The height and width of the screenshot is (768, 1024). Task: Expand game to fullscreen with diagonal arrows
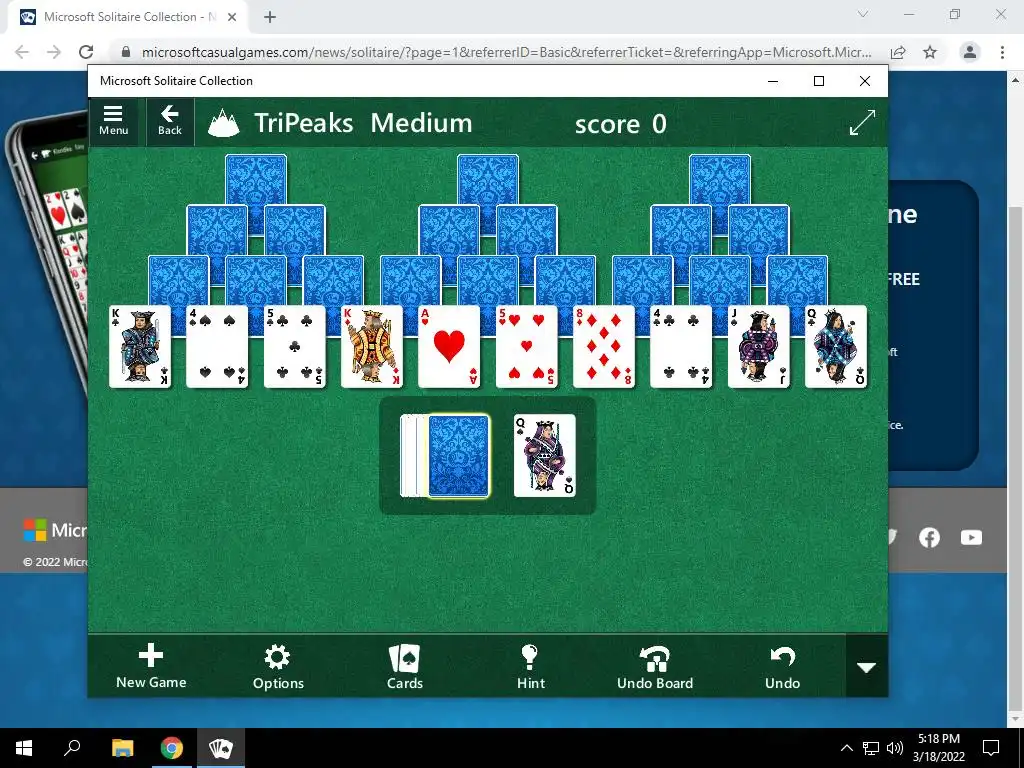coord(862,122)
